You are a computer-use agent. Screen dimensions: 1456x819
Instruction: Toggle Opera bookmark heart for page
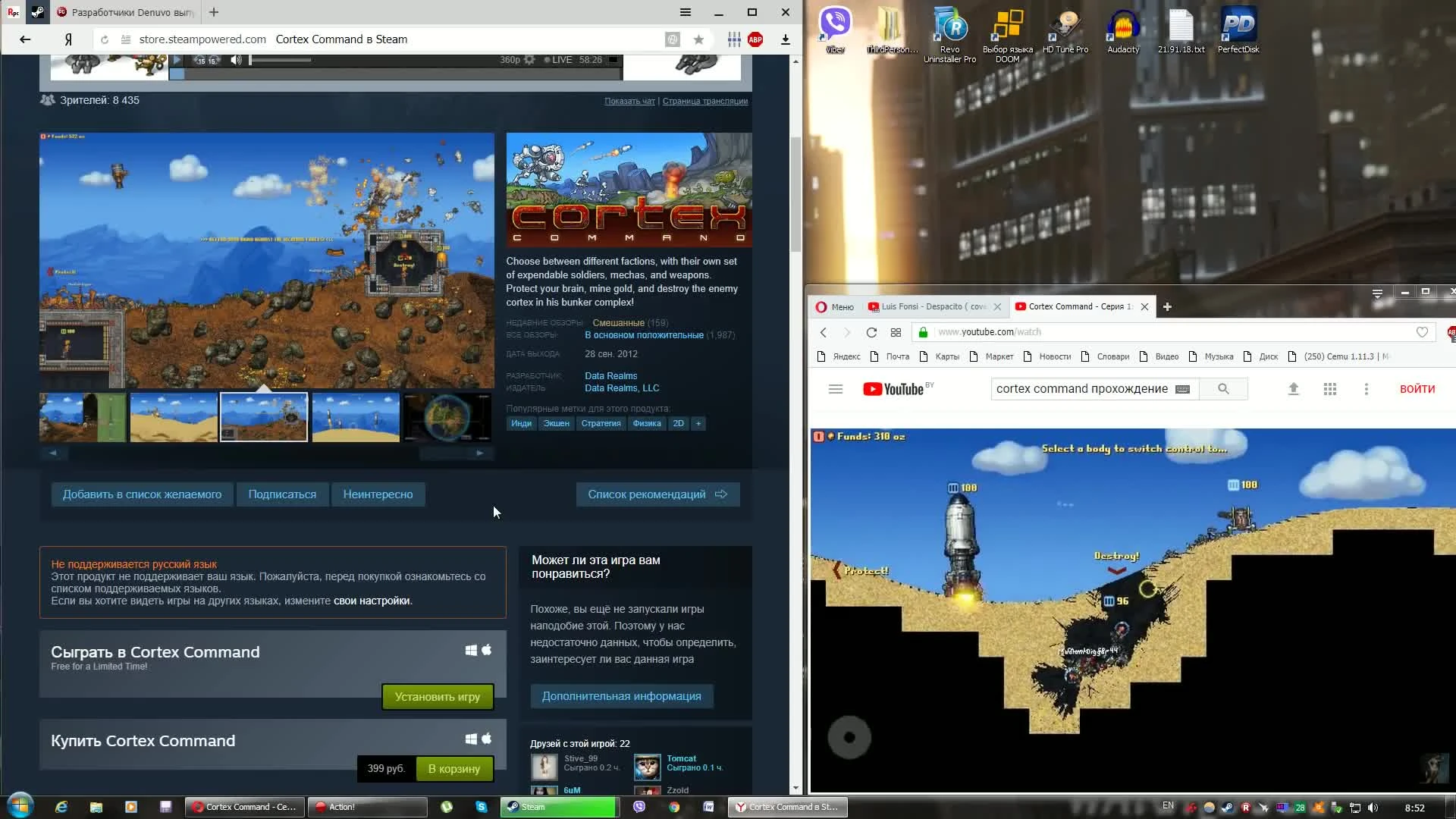pyautogui.click(x=1422, y=332)
